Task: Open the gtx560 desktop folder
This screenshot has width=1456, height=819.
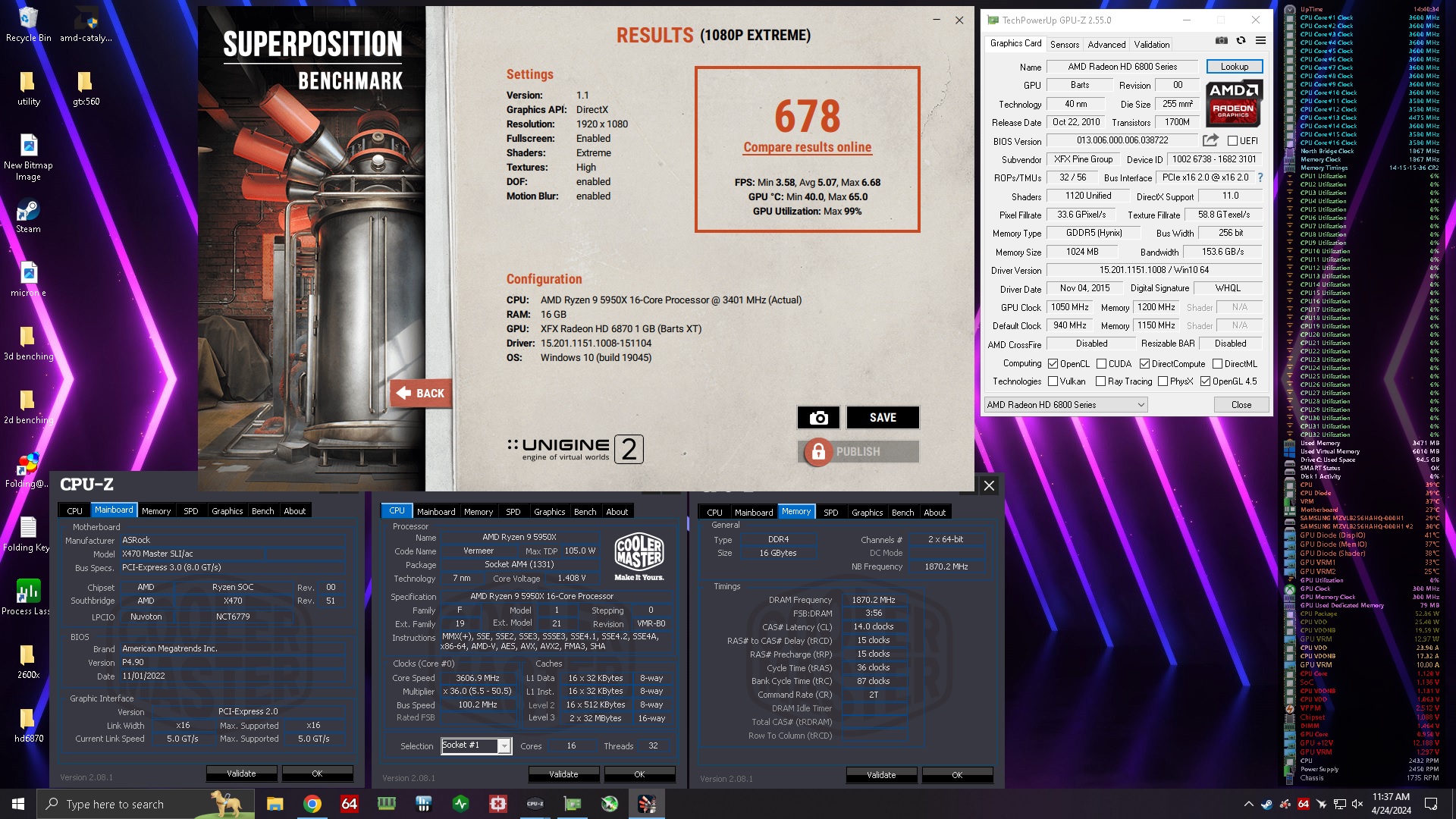Action: click(x=86, y=89)
